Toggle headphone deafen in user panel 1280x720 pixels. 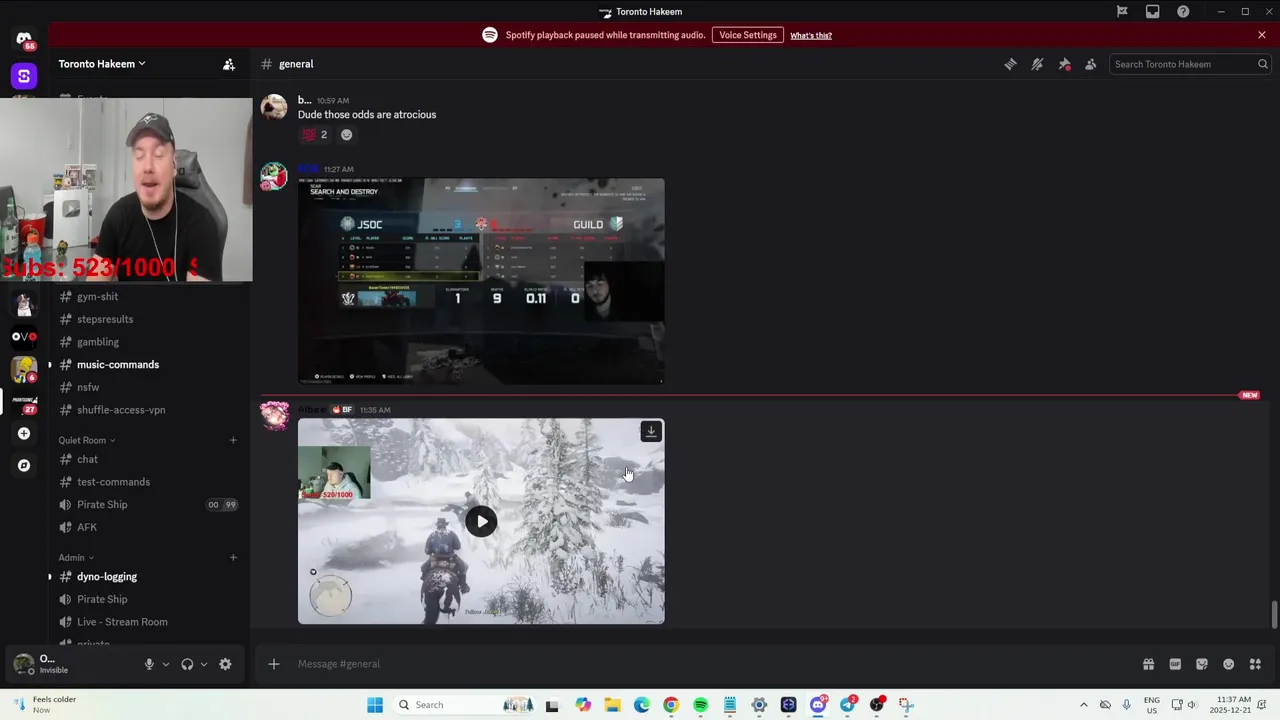tap(187, 664)
